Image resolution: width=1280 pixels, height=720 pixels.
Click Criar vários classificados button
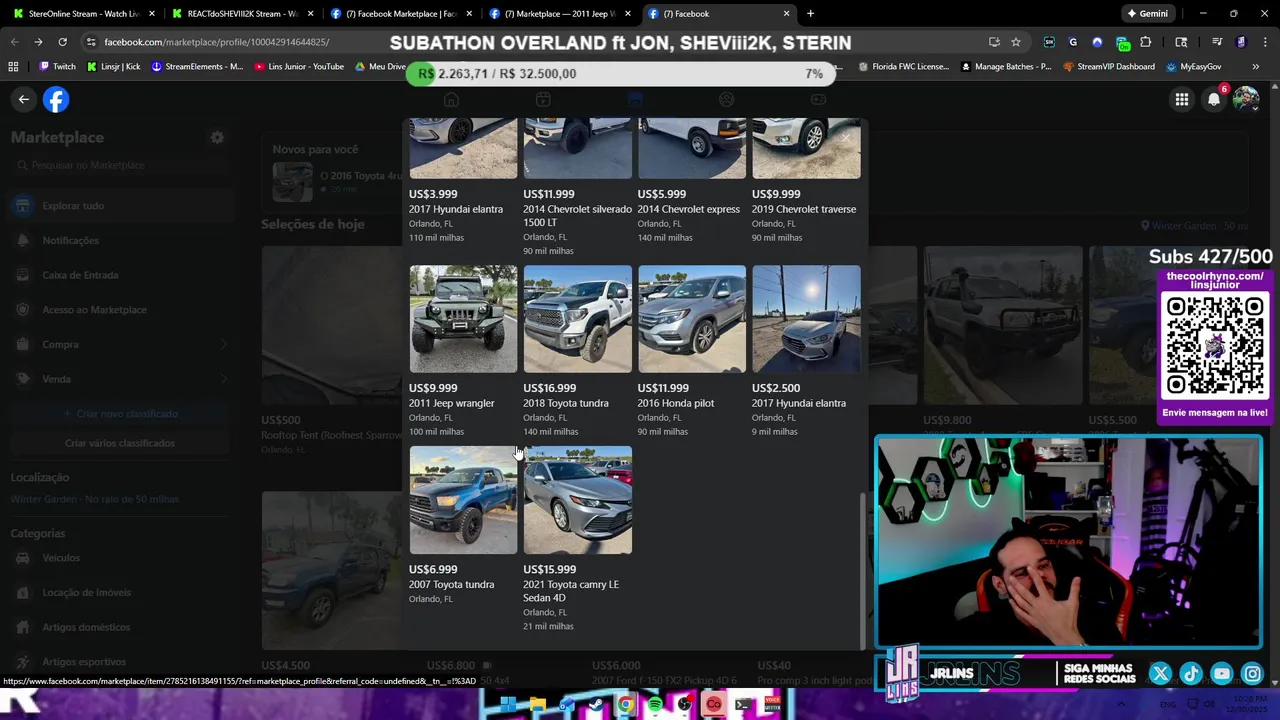[120, 443]
